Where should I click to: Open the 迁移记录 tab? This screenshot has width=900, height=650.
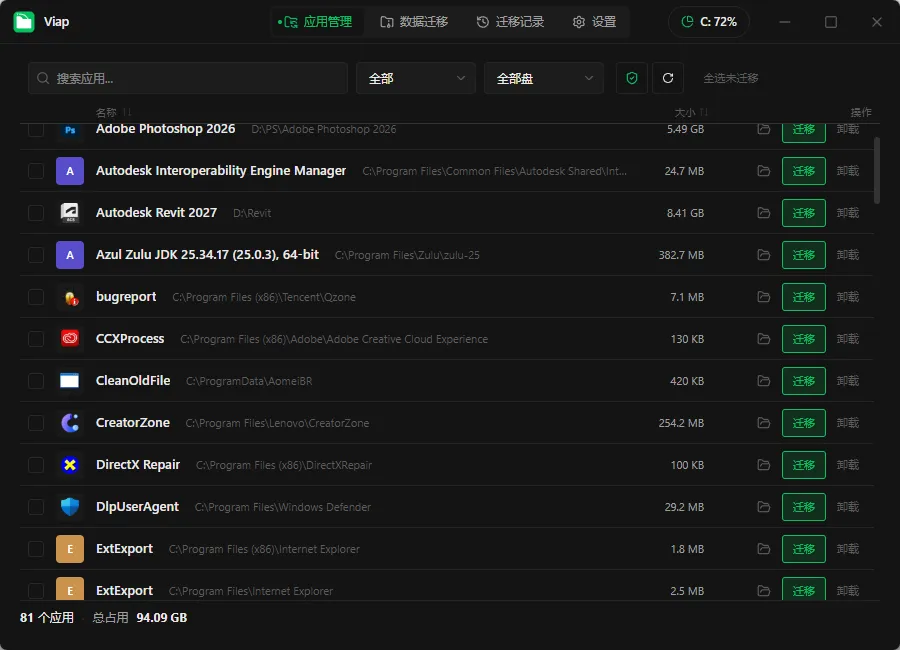pyautogui.click(x=510, y=22)
